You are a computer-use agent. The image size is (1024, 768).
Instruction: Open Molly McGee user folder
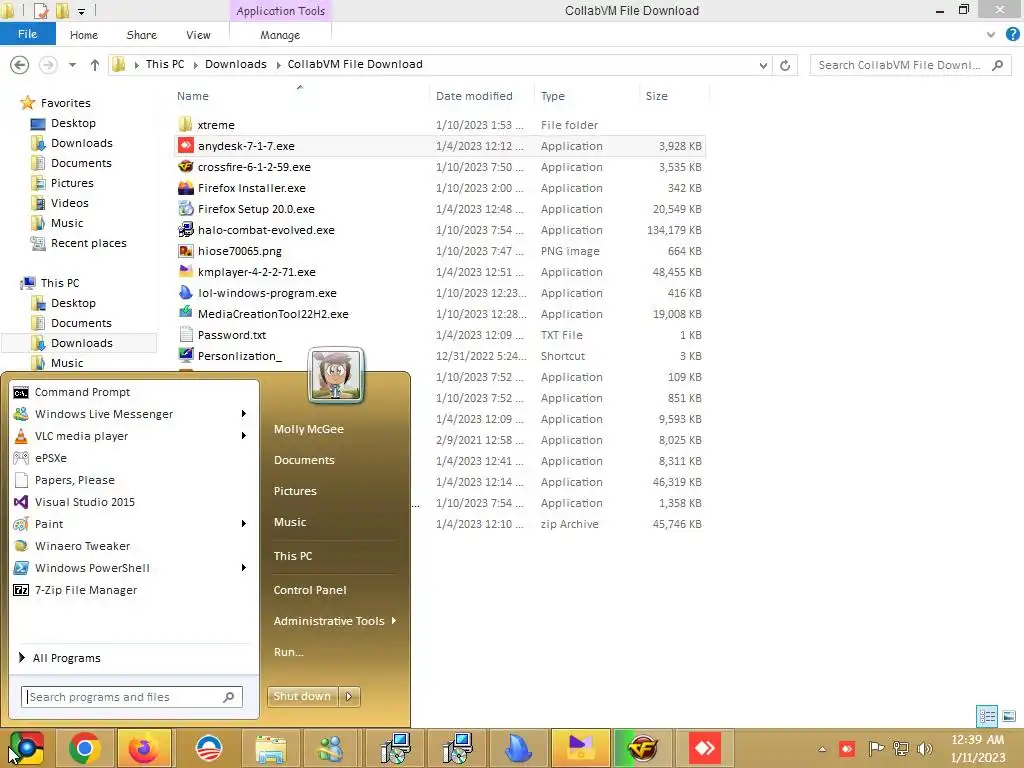click(308, 429)
